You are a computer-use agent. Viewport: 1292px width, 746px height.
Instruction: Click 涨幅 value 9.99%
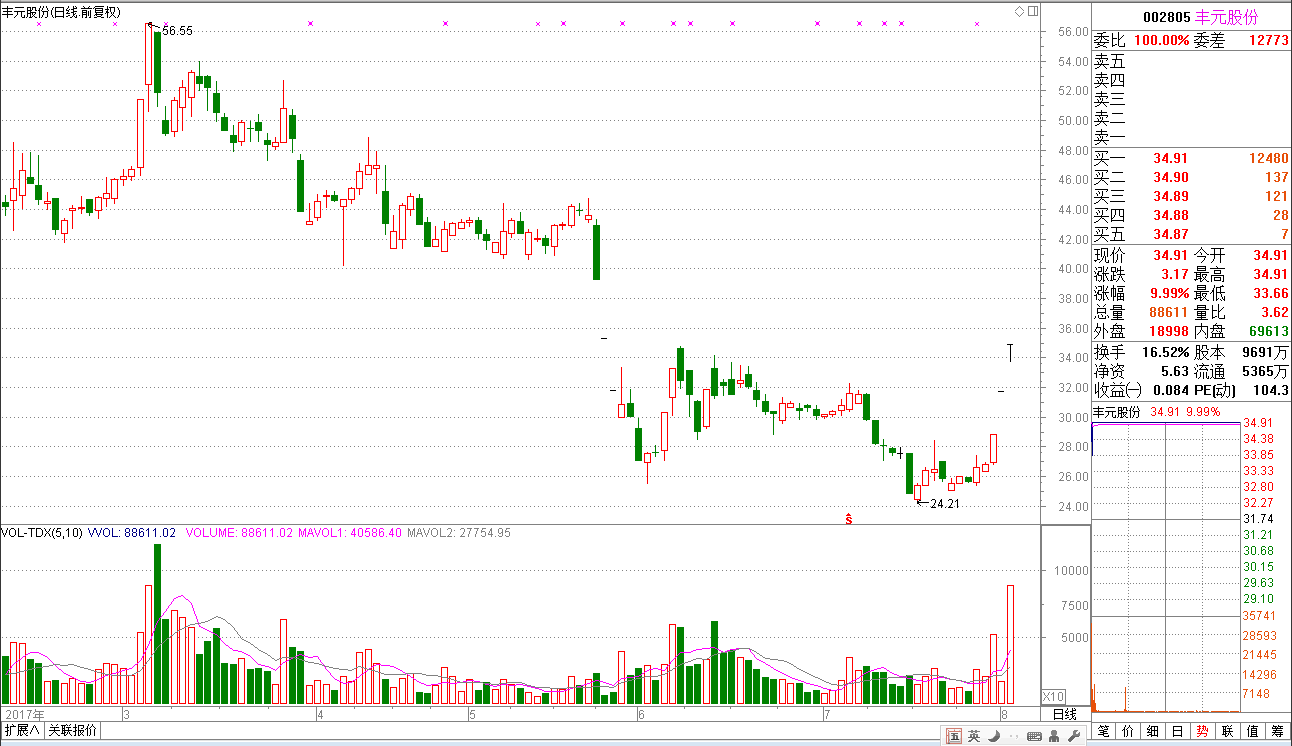tap(1168, 294)
